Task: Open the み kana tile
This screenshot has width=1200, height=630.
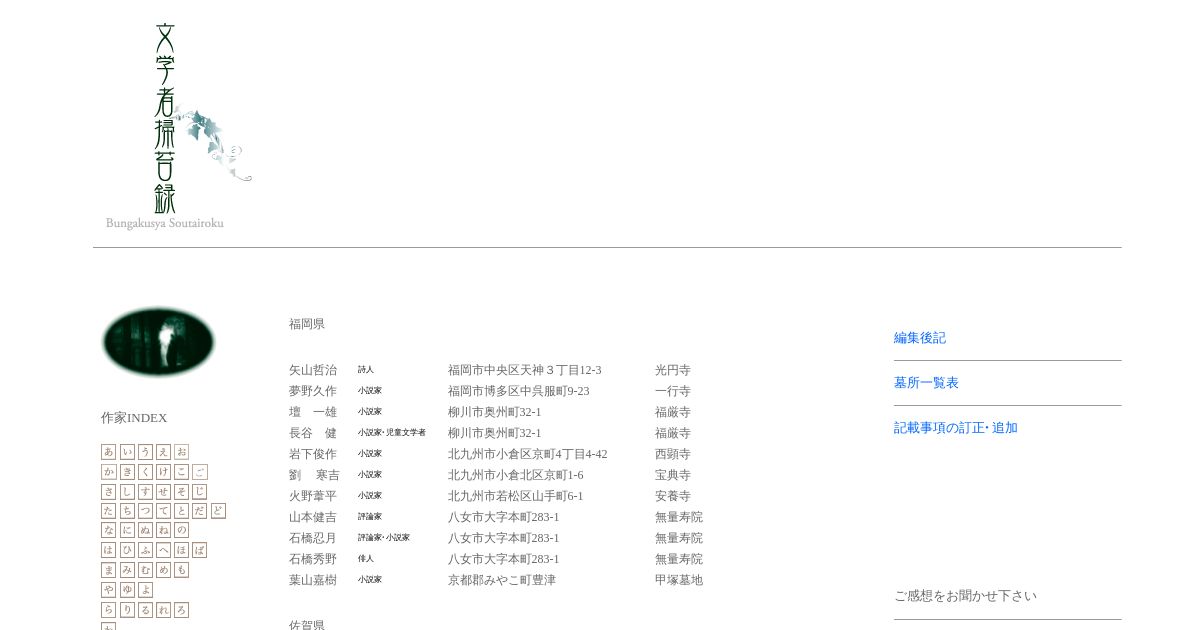Action: 127,570
